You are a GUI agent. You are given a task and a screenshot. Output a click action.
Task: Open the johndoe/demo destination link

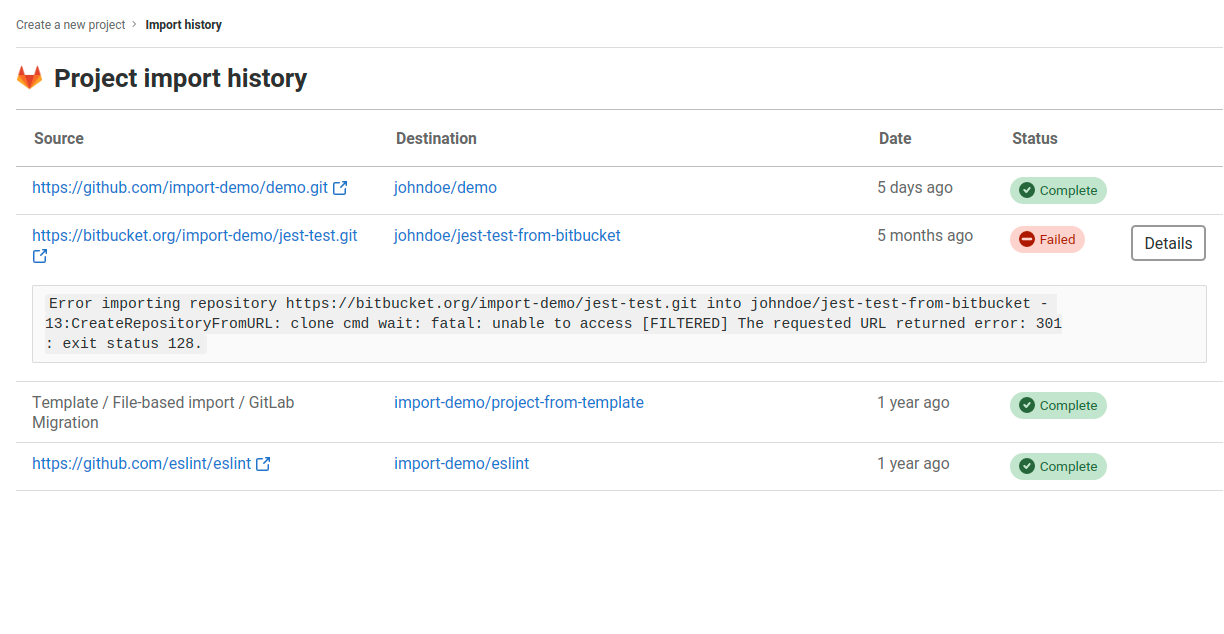click(x=445, y=187)
